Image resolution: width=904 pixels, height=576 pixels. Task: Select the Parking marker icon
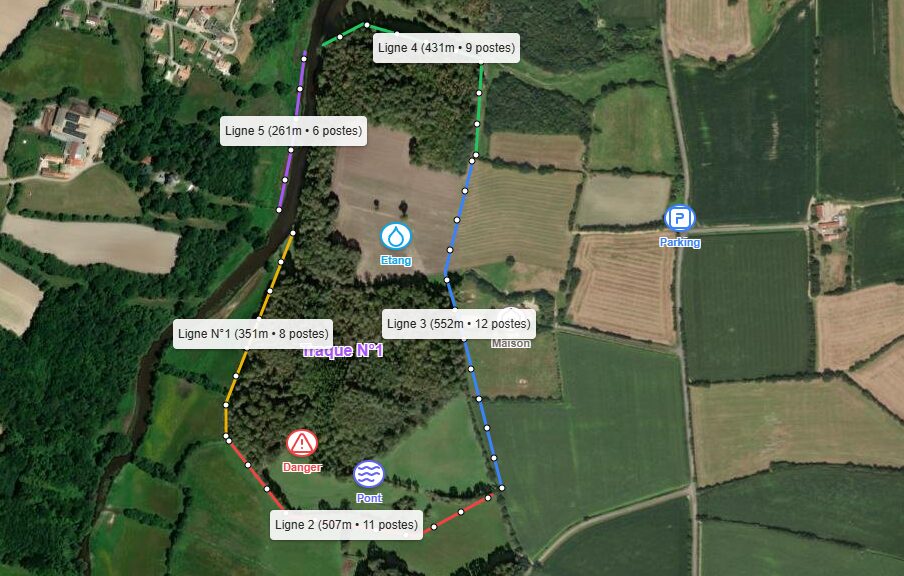click(x=680, y=219)
